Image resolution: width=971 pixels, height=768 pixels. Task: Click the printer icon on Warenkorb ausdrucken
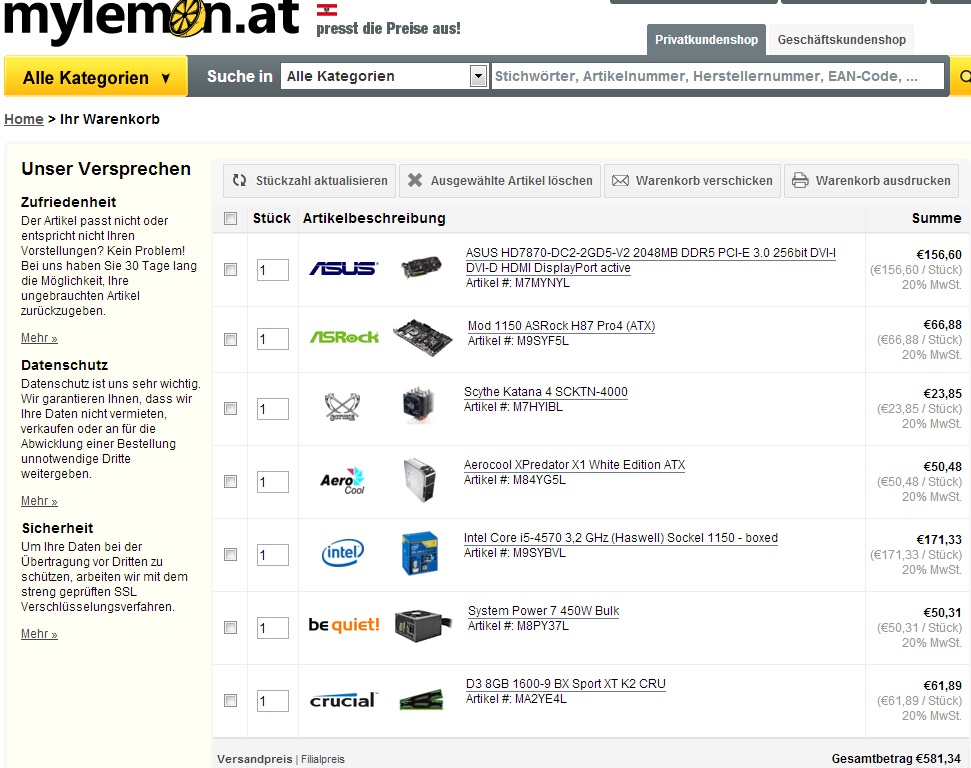click(x=800, y=180)
